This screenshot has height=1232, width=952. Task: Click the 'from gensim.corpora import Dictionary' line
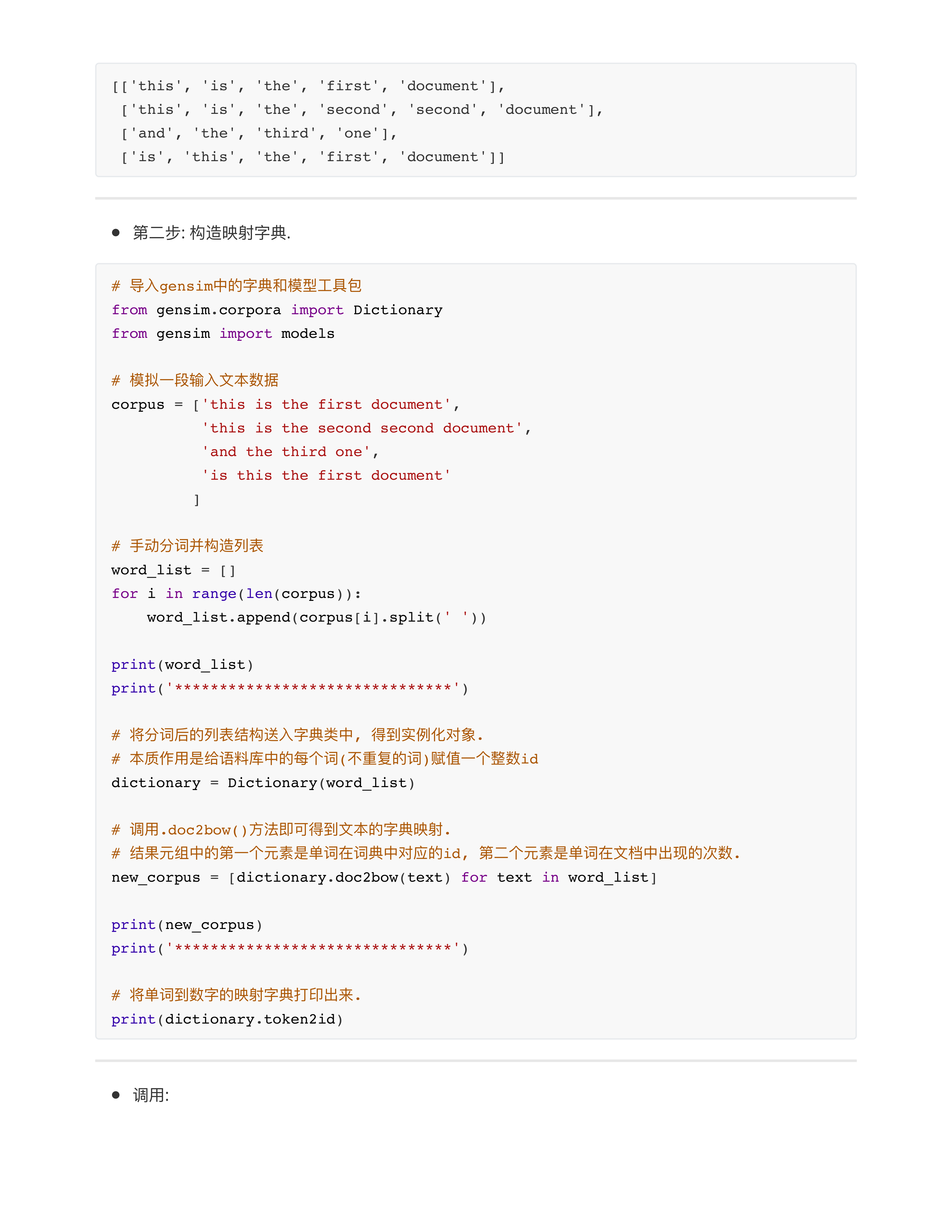click(x=276, y=310)
